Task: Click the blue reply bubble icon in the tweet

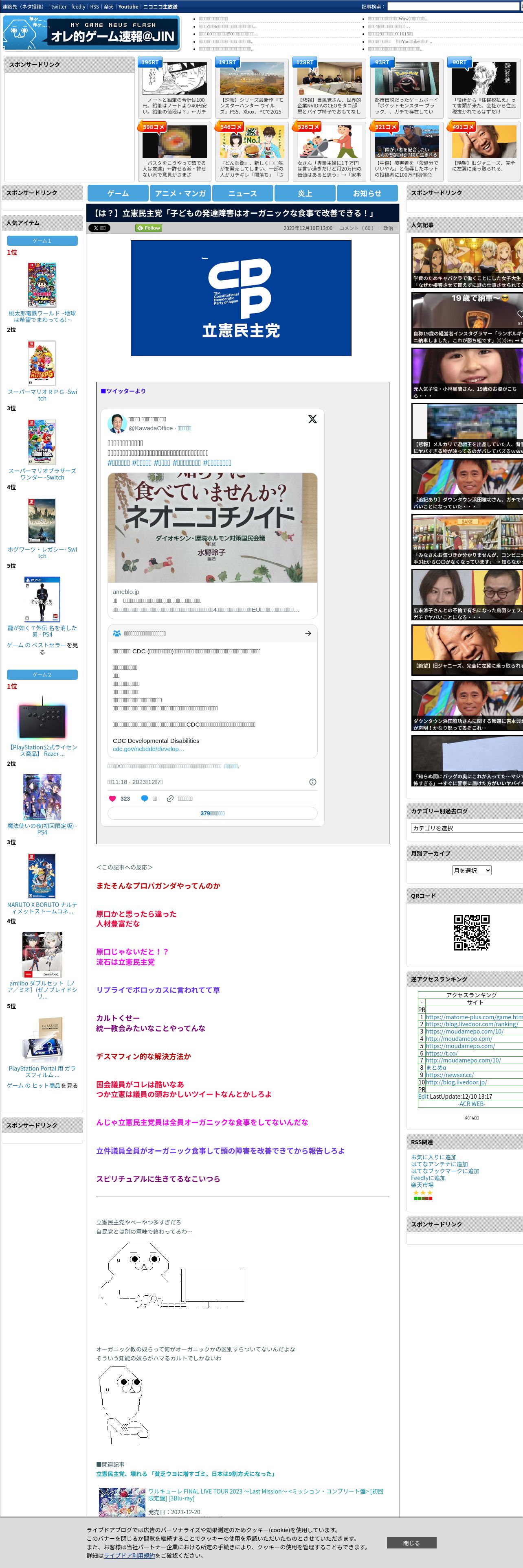Action: 144,799
